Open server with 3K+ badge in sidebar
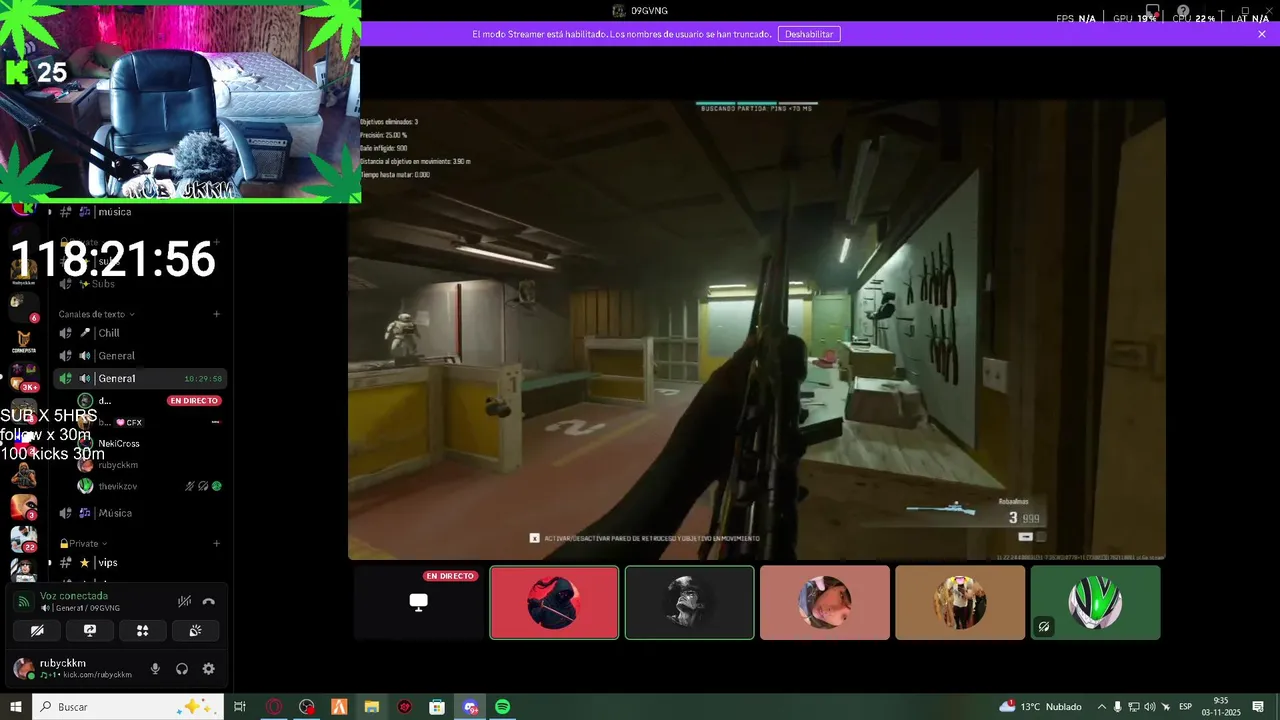 (23, 376)
